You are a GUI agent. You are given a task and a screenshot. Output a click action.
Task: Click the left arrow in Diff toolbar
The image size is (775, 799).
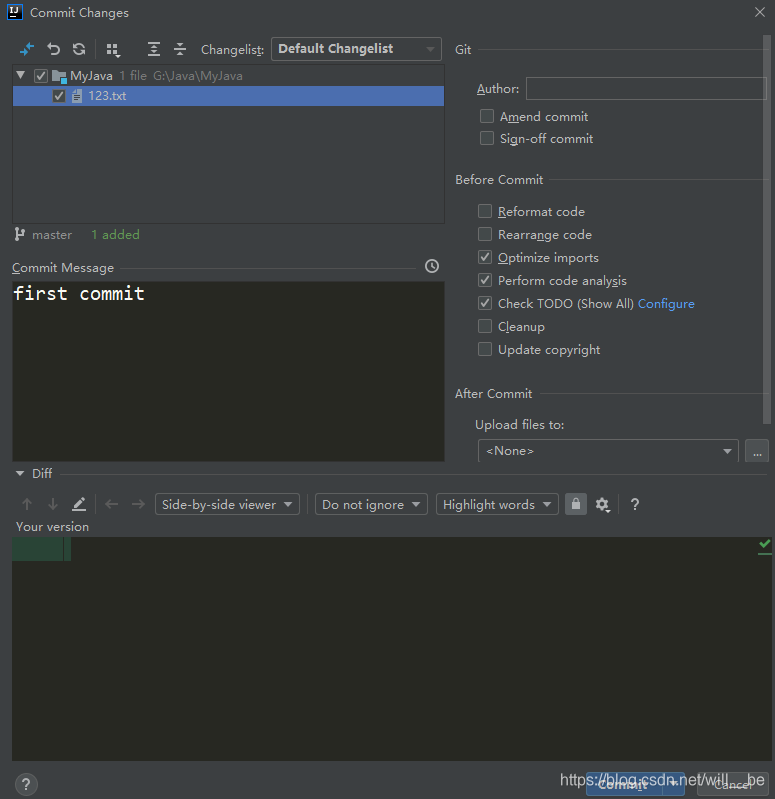(x=112, y=504)
